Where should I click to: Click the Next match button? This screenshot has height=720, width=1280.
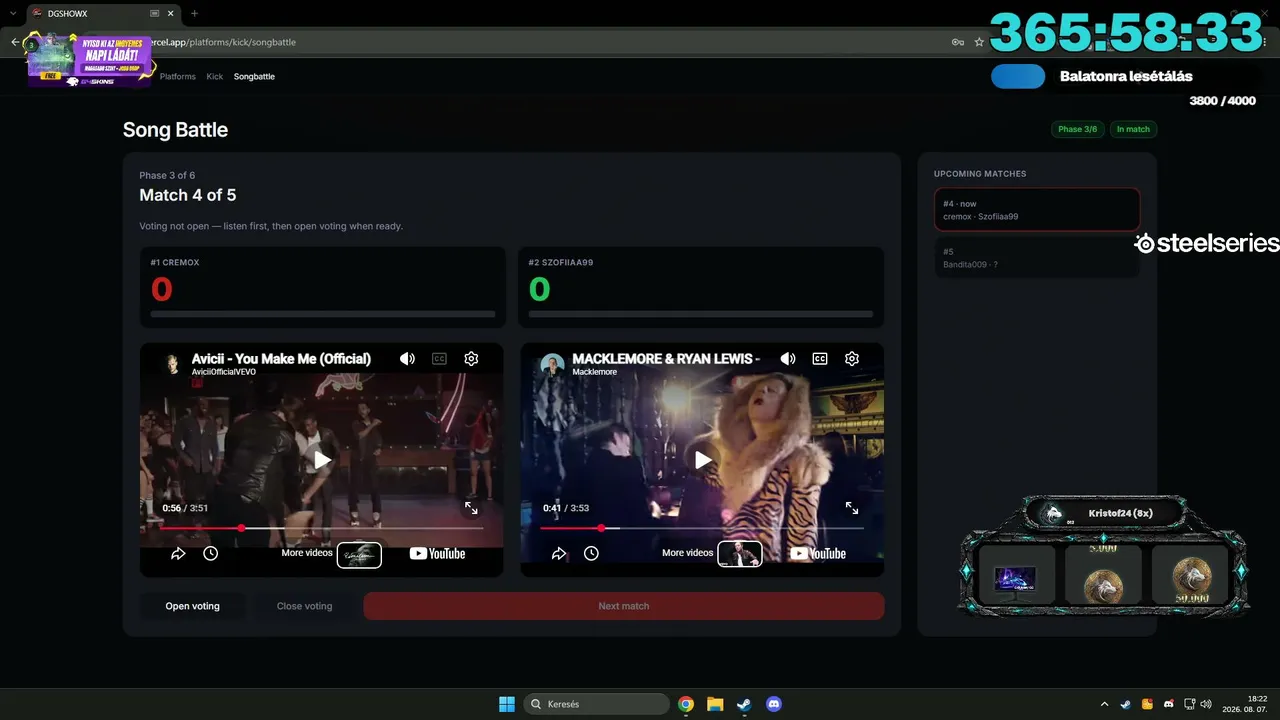tap(624, 606)
